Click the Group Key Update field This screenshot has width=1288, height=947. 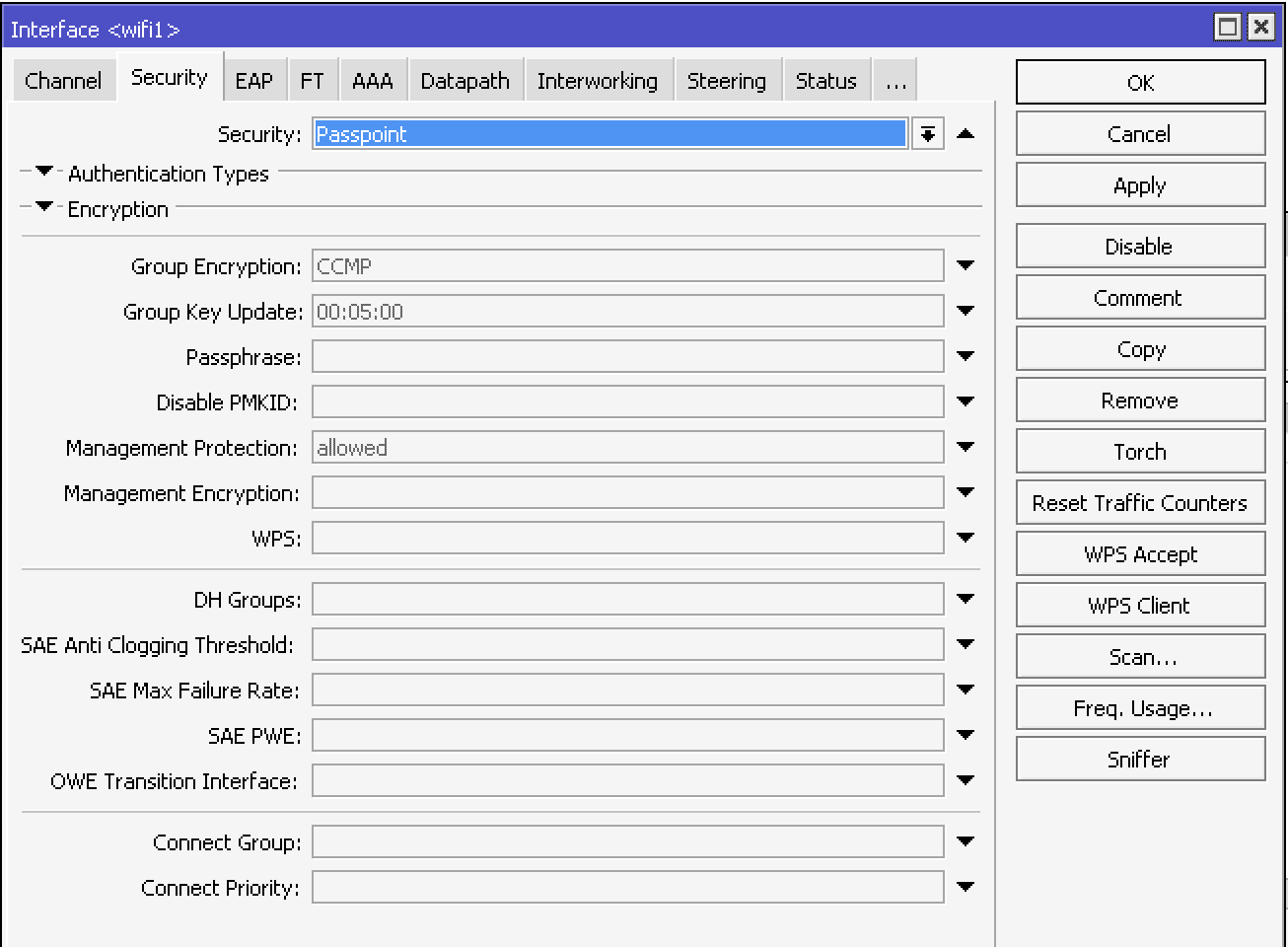(x=628, y=312)
